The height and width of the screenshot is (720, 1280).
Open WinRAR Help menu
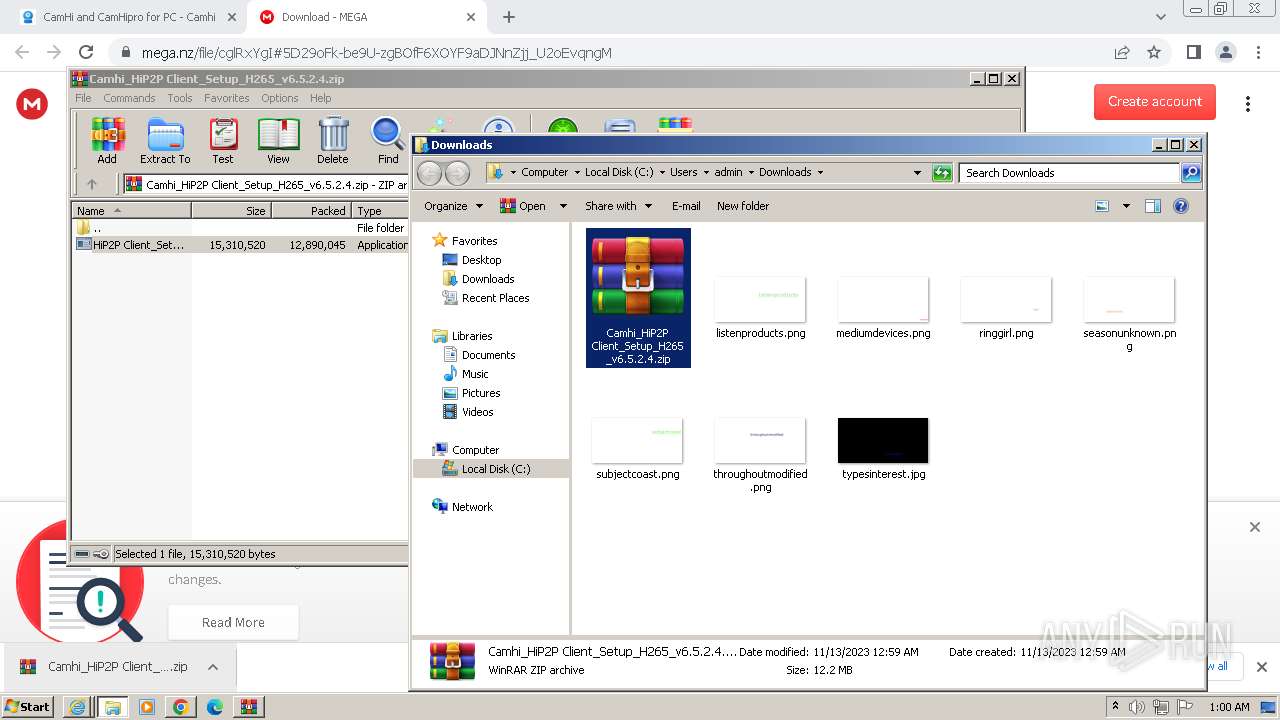coord(320,98)
